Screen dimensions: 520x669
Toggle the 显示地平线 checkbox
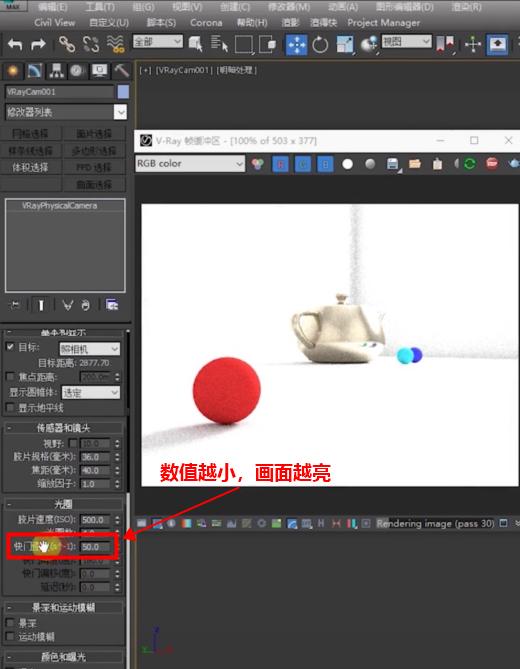(10, 407)
